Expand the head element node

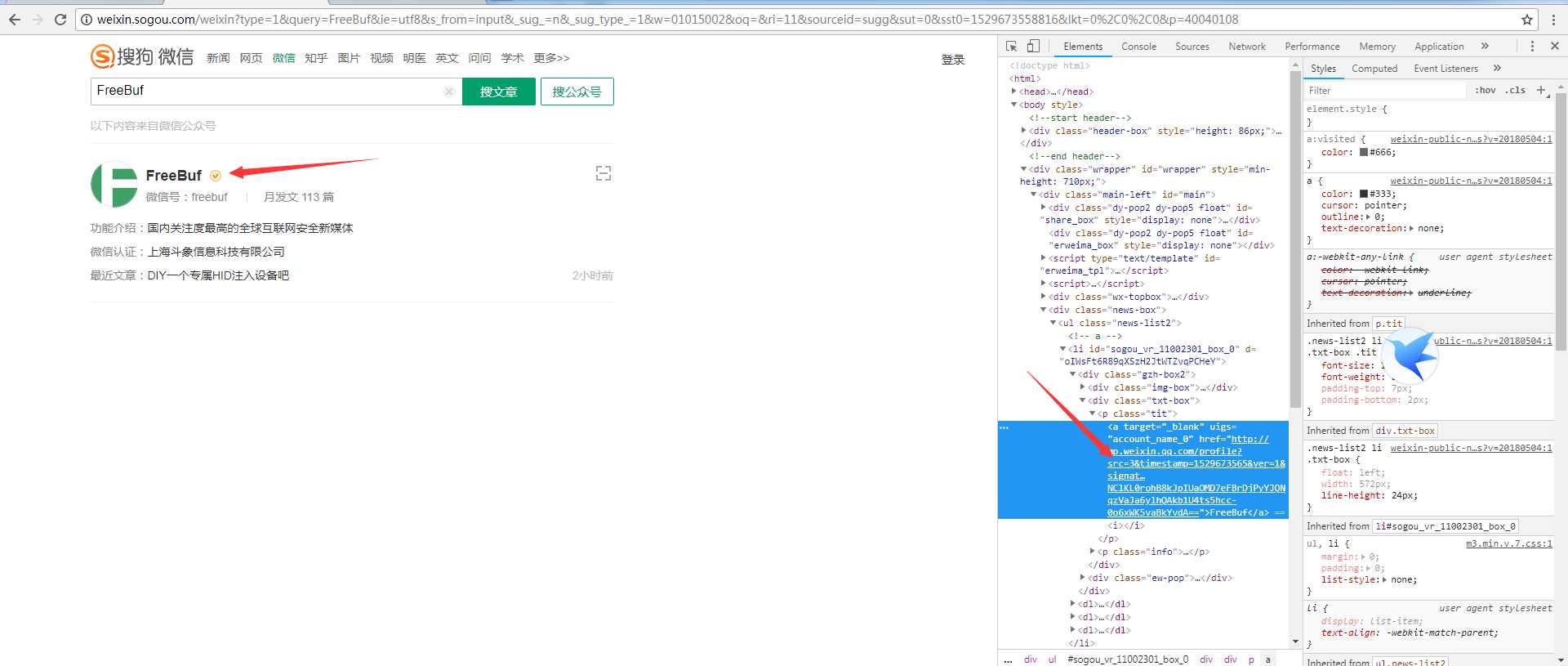tap(1014, 92)
